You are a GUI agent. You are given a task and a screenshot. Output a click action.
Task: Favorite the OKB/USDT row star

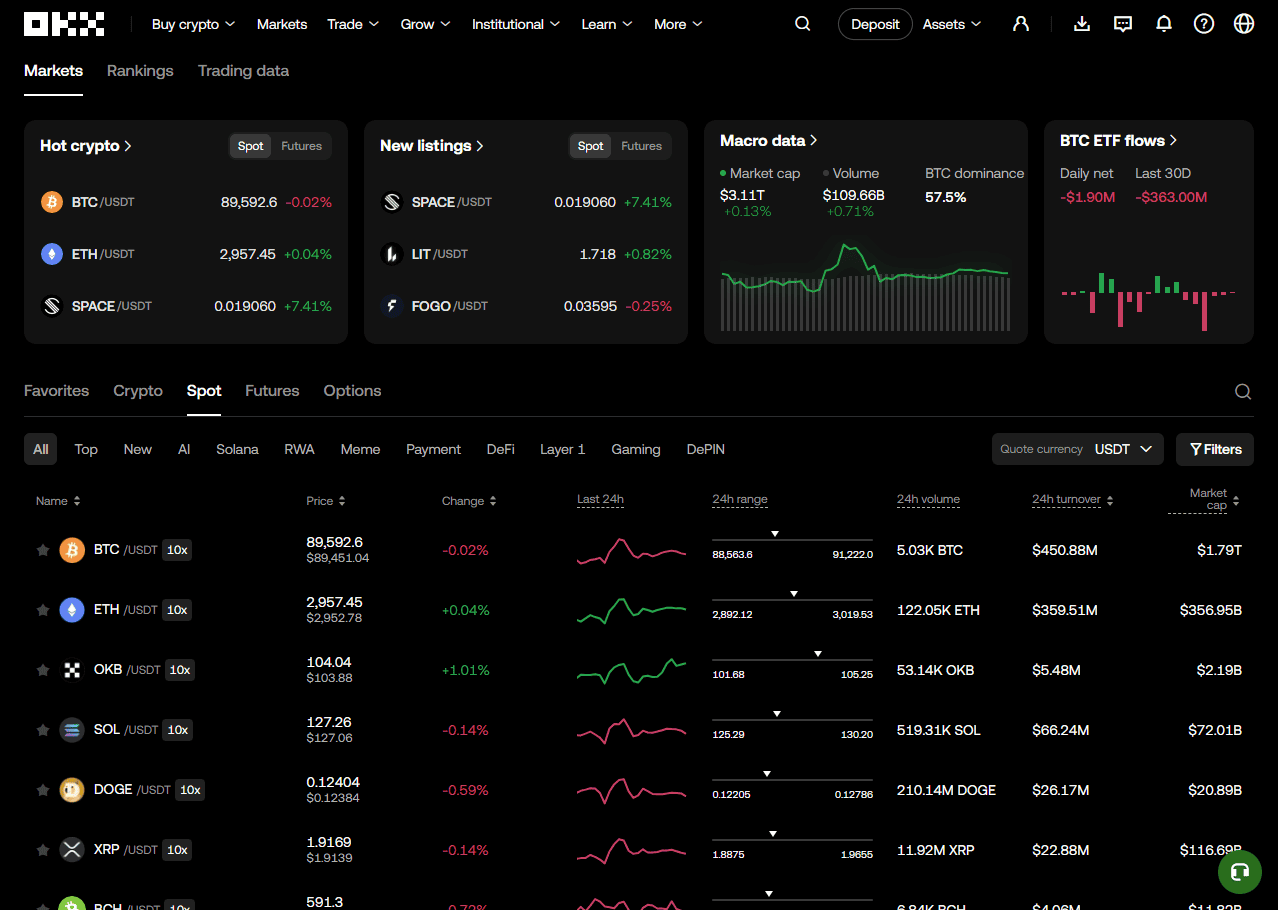tap(43, 670)
